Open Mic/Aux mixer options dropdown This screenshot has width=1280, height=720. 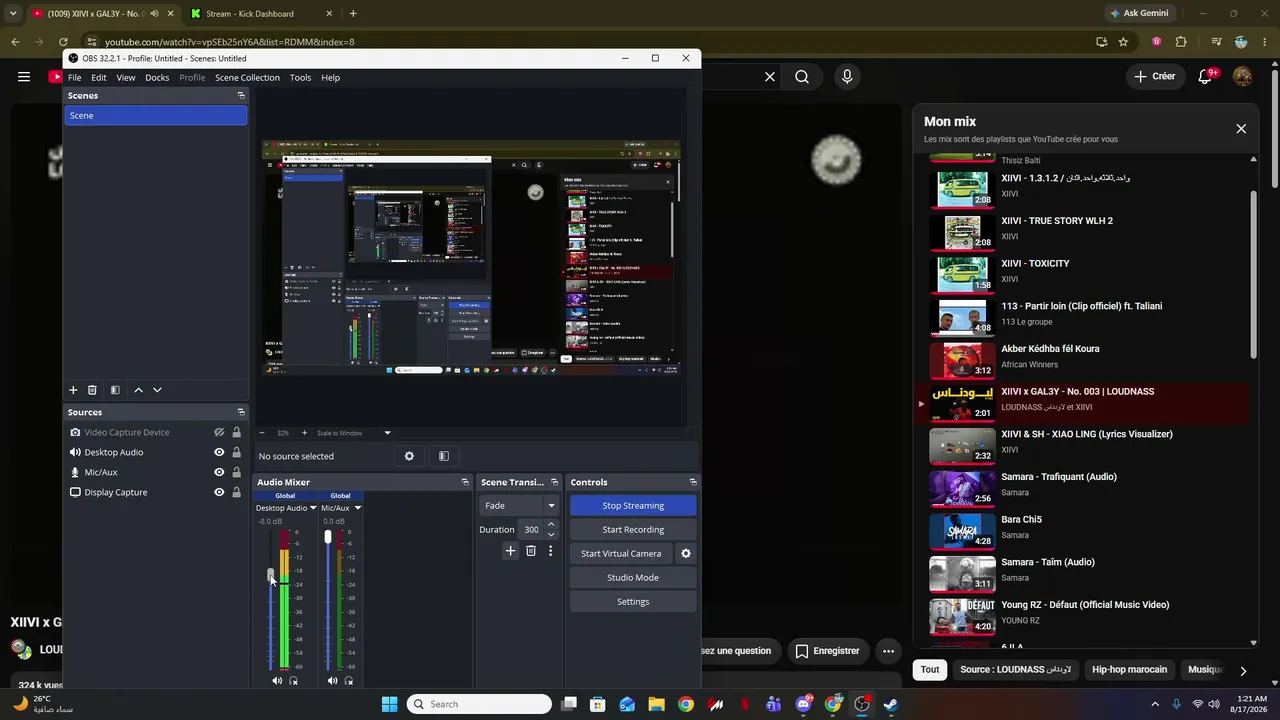pyautogui.click(x=358, y=508)
